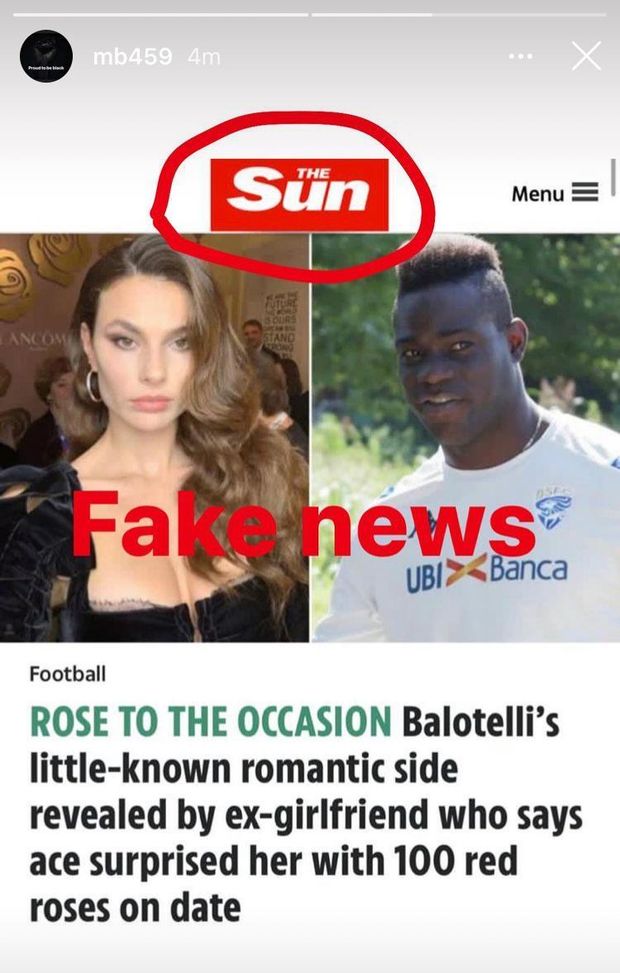Open the ROSE TO THE OCCASION headline

[211, 722]
